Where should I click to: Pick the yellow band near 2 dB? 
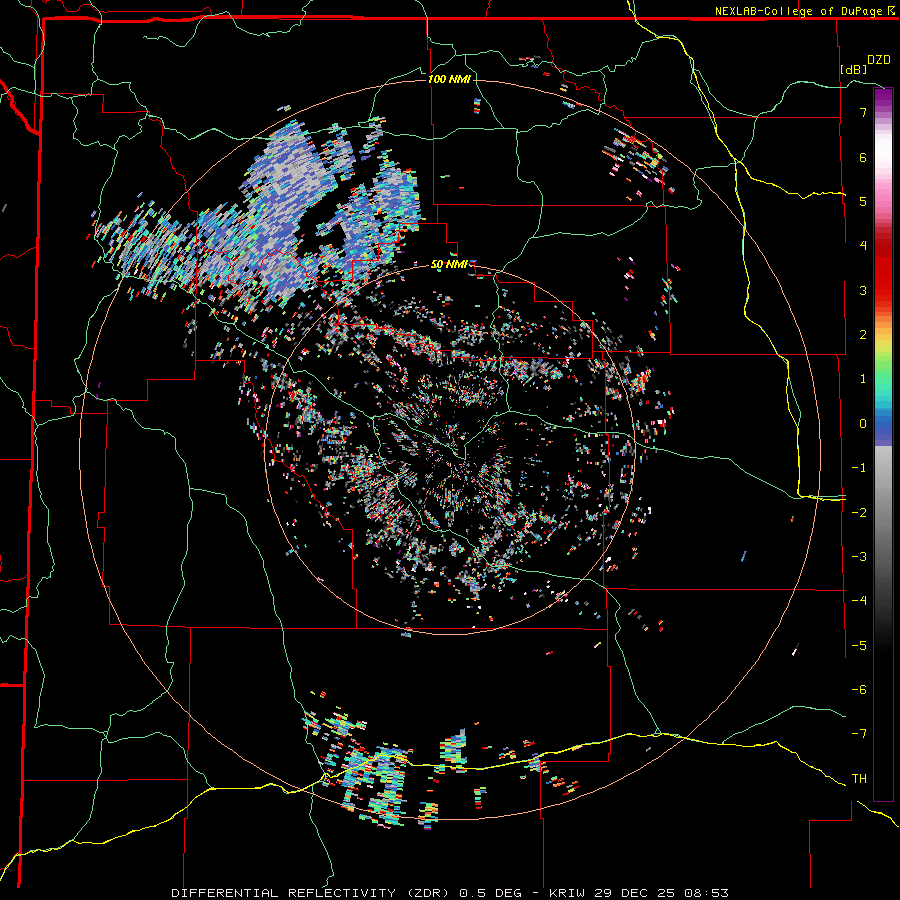[883, 344]
